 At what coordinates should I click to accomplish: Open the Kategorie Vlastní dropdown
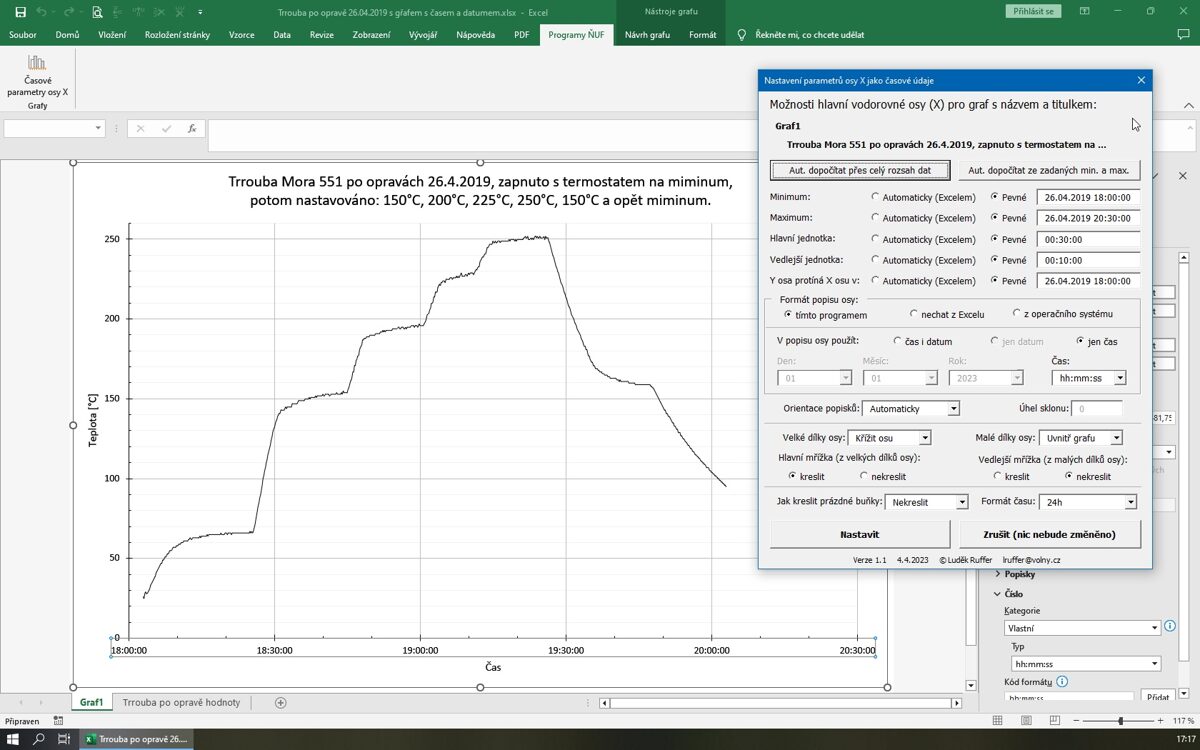(1155, 628)
